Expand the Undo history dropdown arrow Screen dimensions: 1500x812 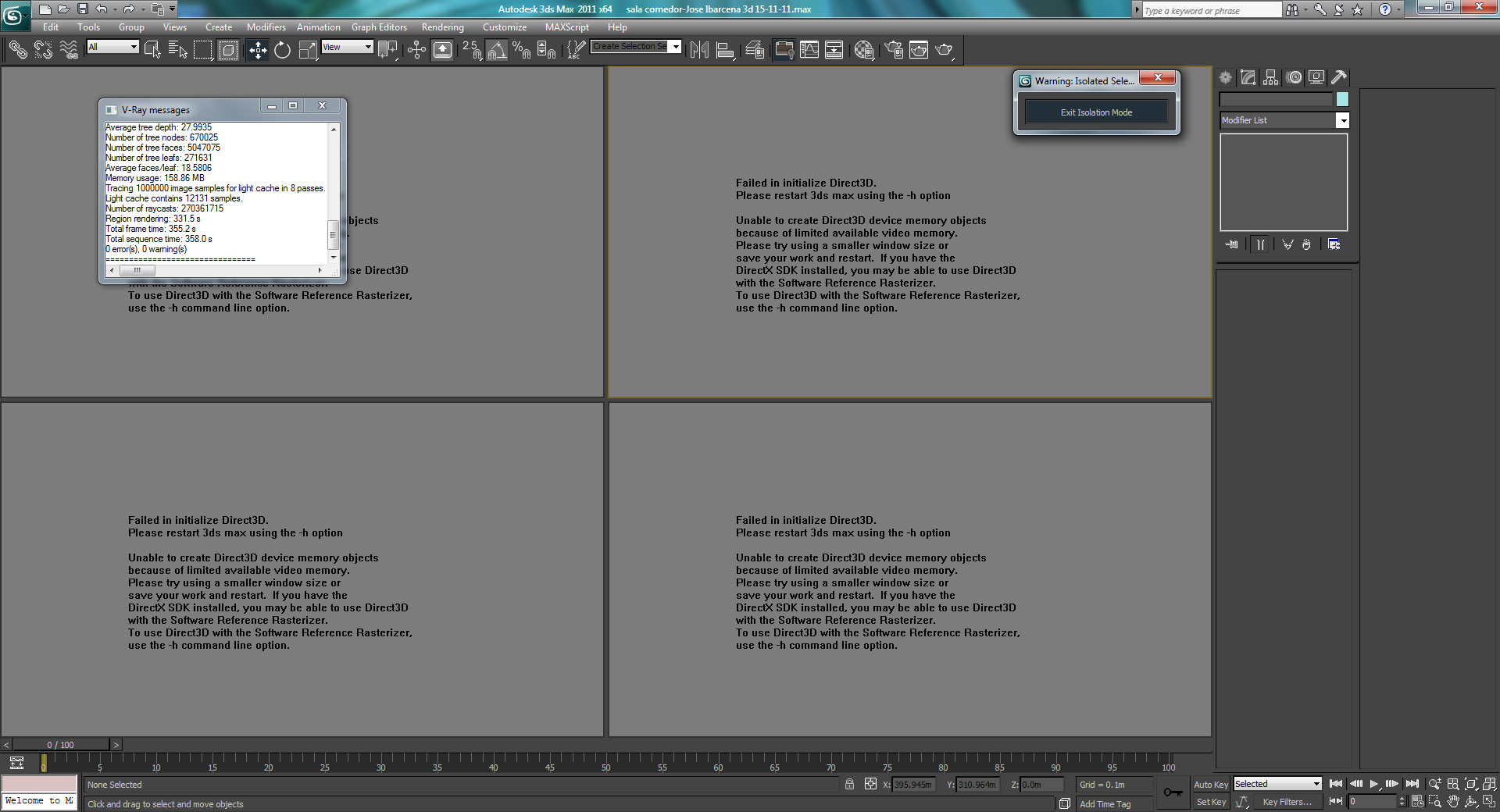pos(115,9)
